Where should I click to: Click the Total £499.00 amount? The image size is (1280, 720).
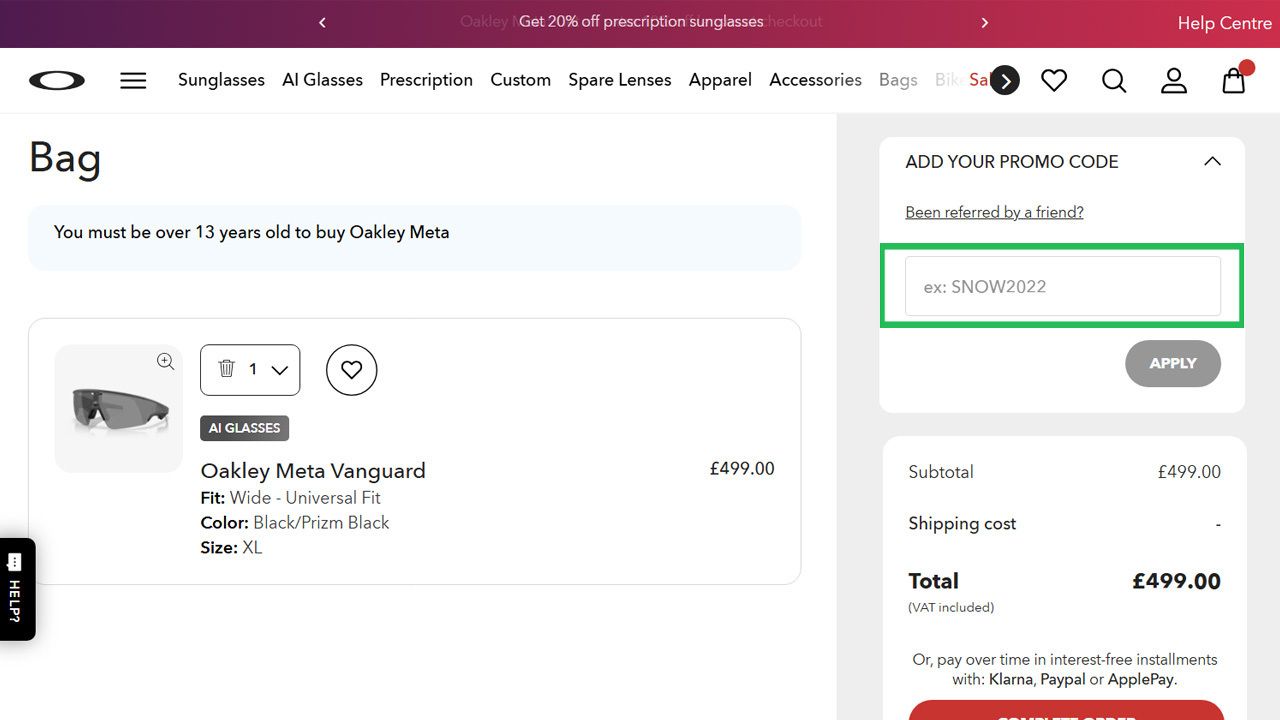tap(1176, 581)
